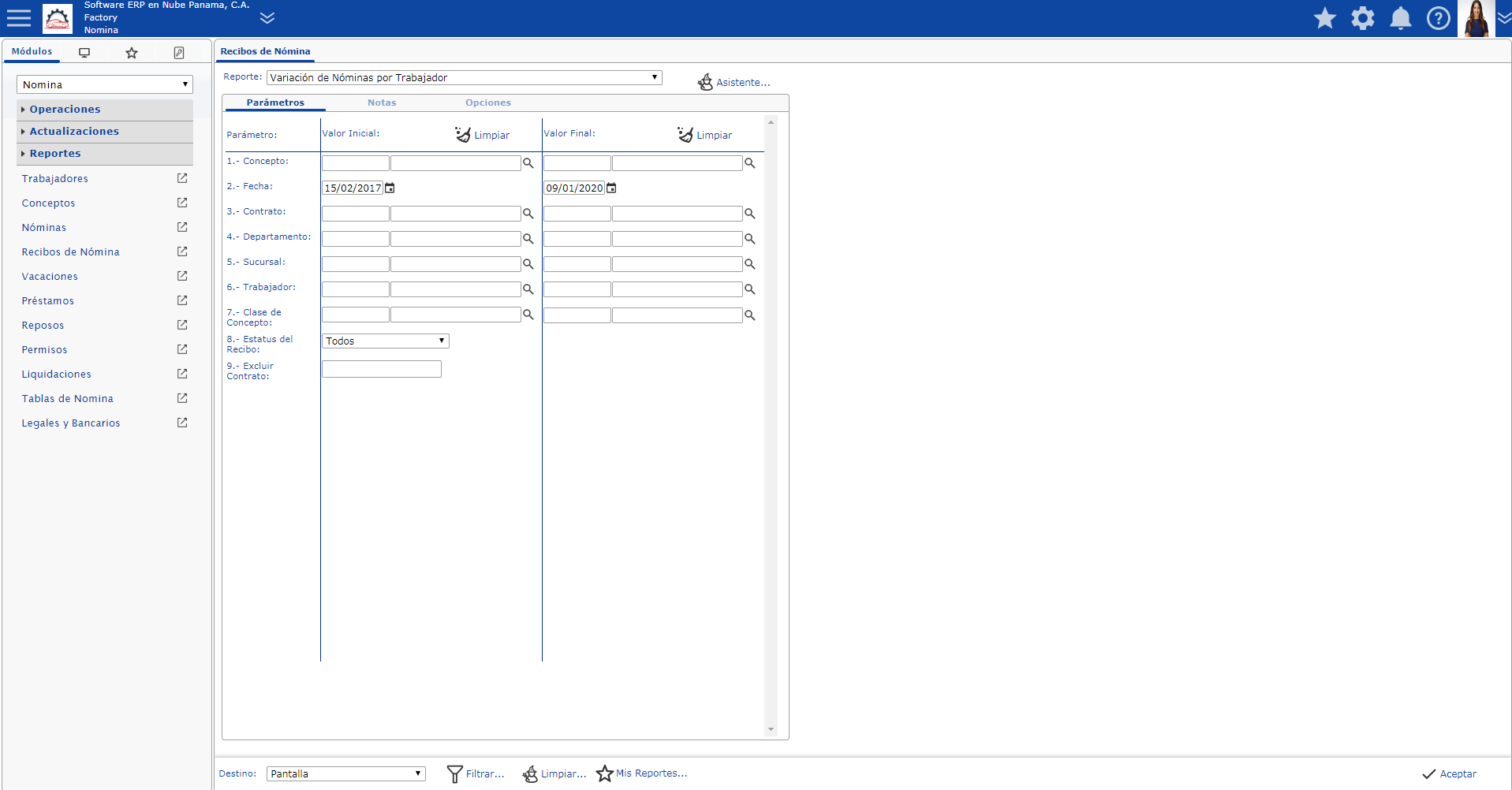Open the Reporte selection dropdown
This screenshot has height=790, width=1512.
pos(464,77)
